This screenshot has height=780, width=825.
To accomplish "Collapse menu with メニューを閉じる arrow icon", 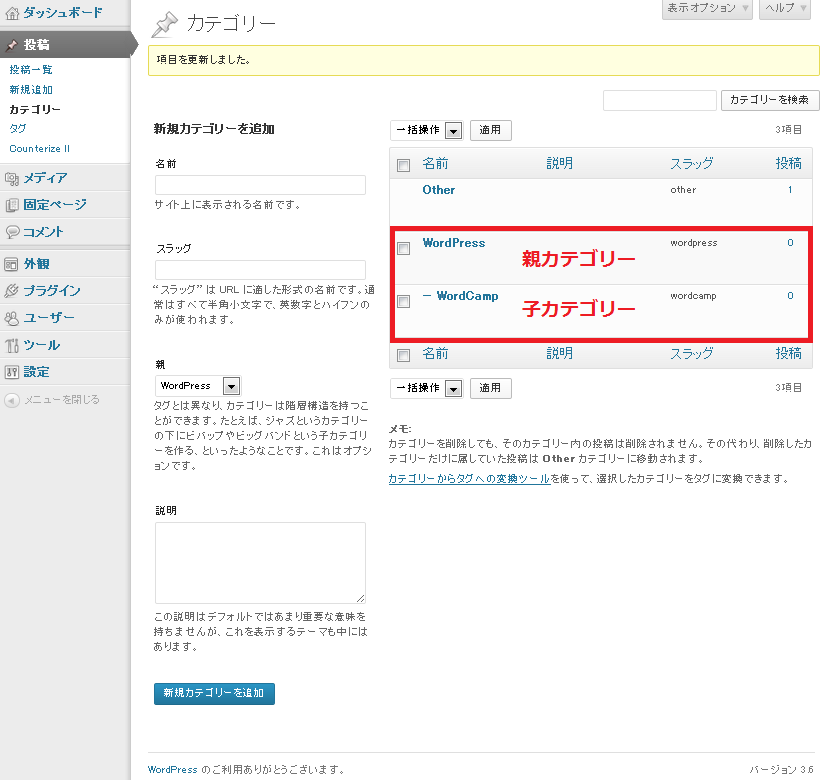I will 12,400.
